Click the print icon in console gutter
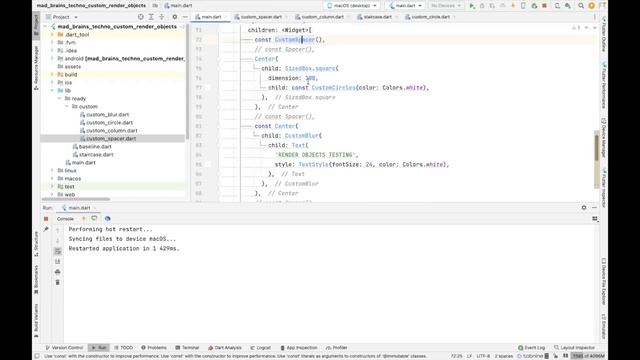Screen dimensions: 640x360 coord(58,272)
